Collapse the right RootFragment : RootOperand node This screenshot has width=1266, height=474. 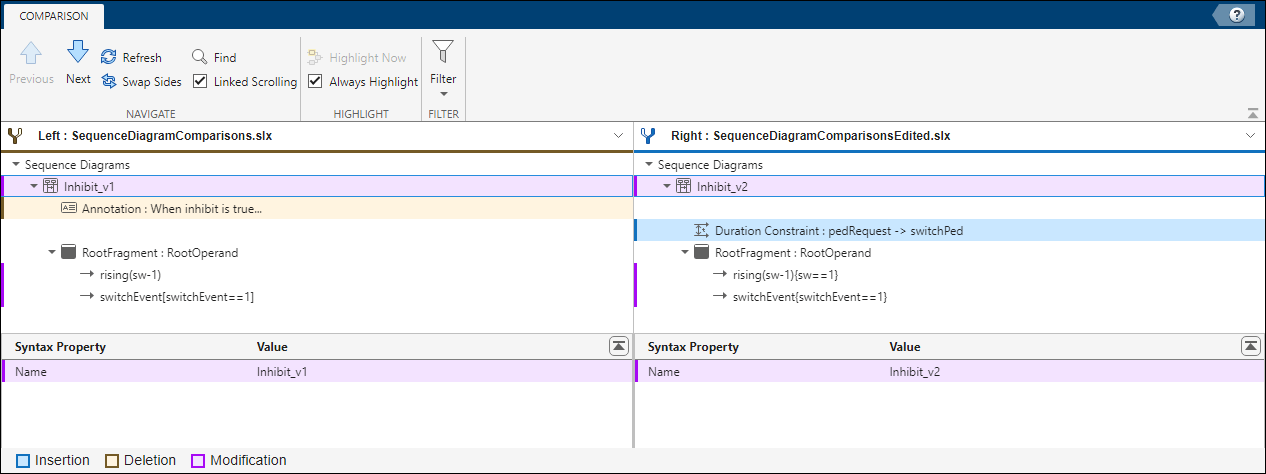(684, 253)
